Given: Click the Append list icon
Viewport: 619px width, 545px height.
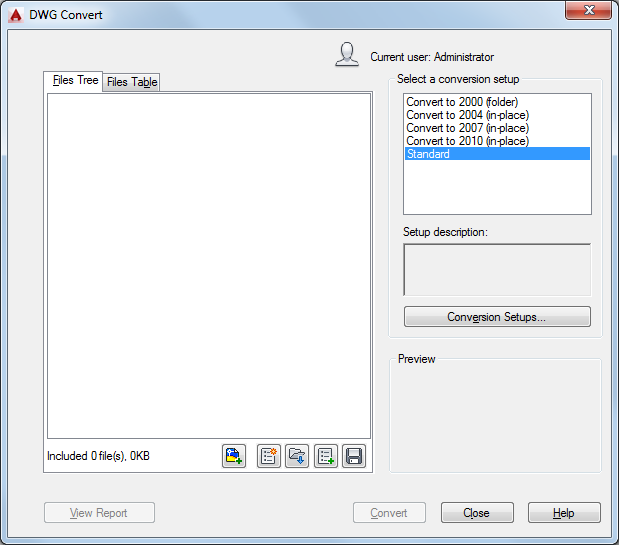Looking at the screenshot, I should coord(326,456).
